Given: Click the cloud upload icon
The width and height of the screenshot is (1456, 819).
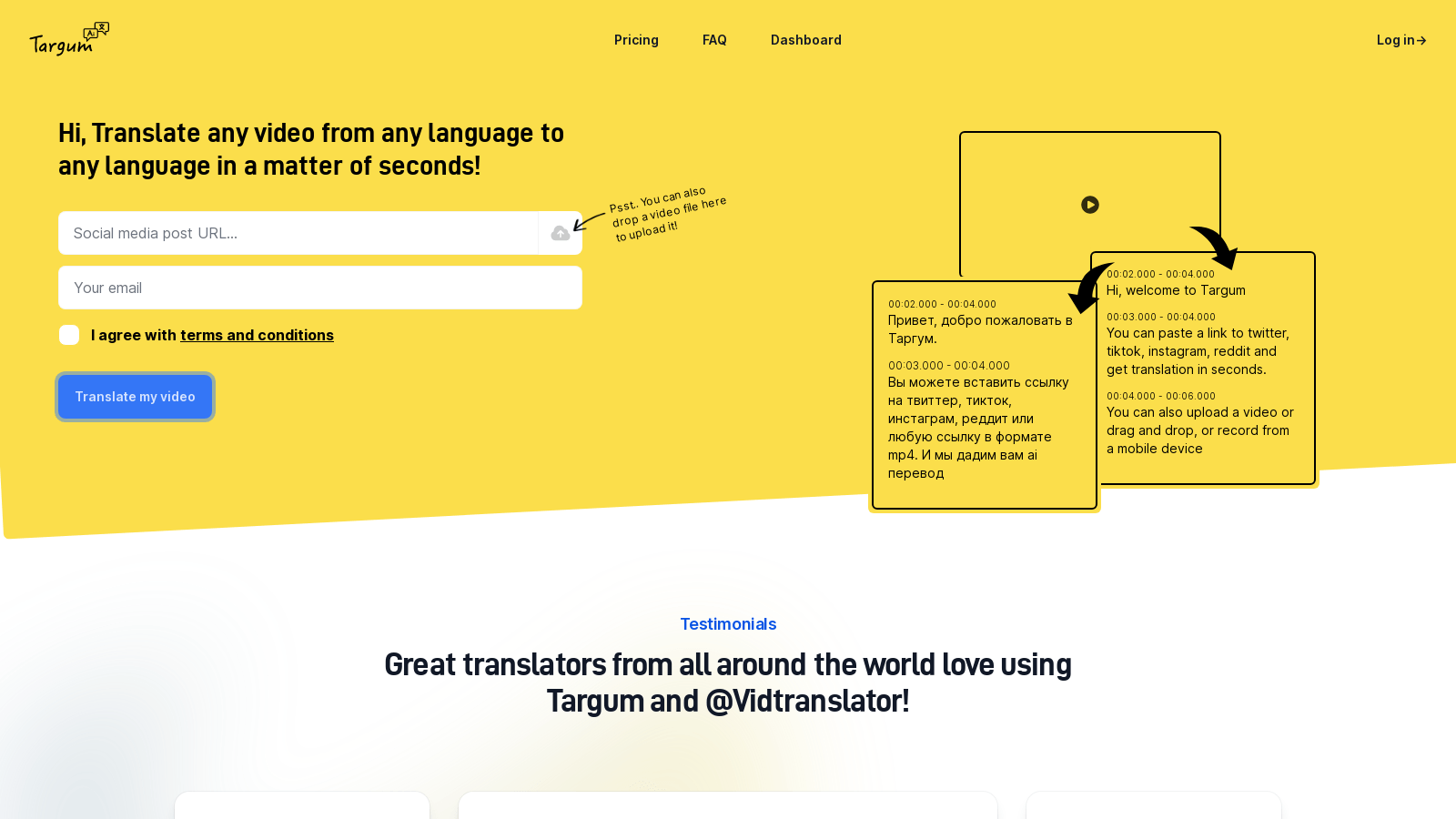Looking at the screenshot, I should (x=561, y=233).
